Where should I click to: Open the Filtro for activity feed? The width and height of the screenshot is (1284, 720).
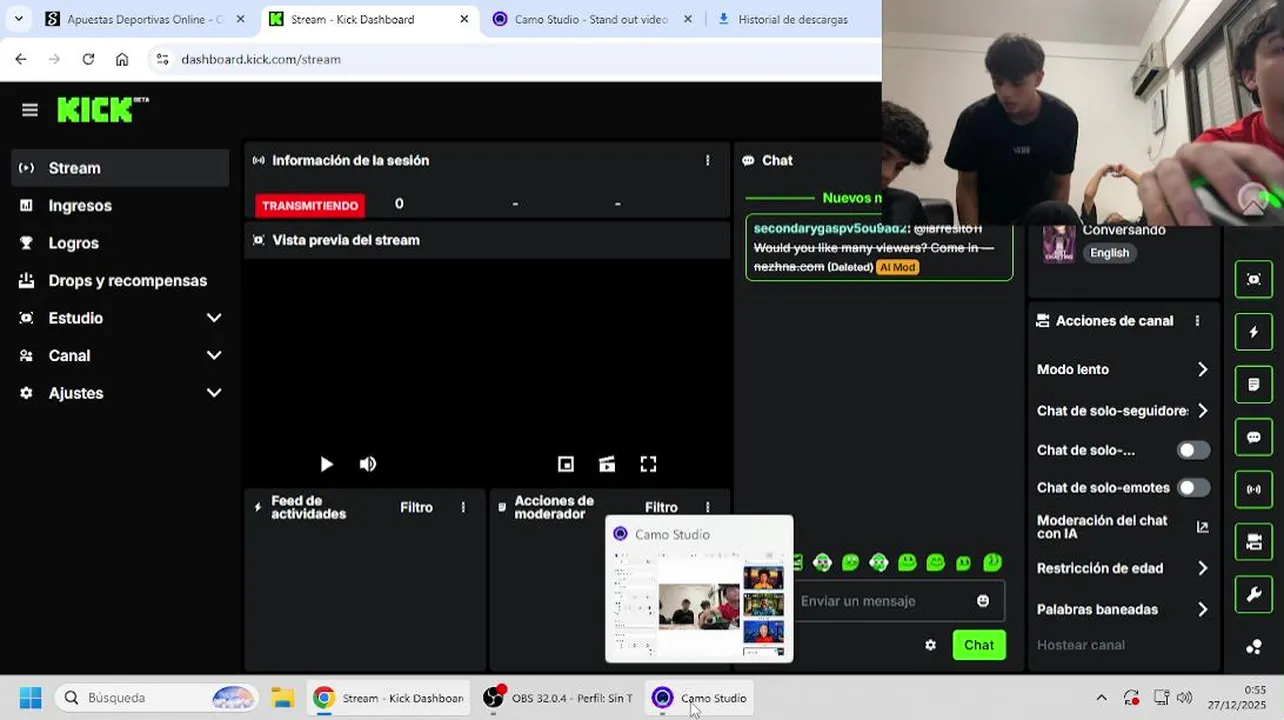point(416,508)
